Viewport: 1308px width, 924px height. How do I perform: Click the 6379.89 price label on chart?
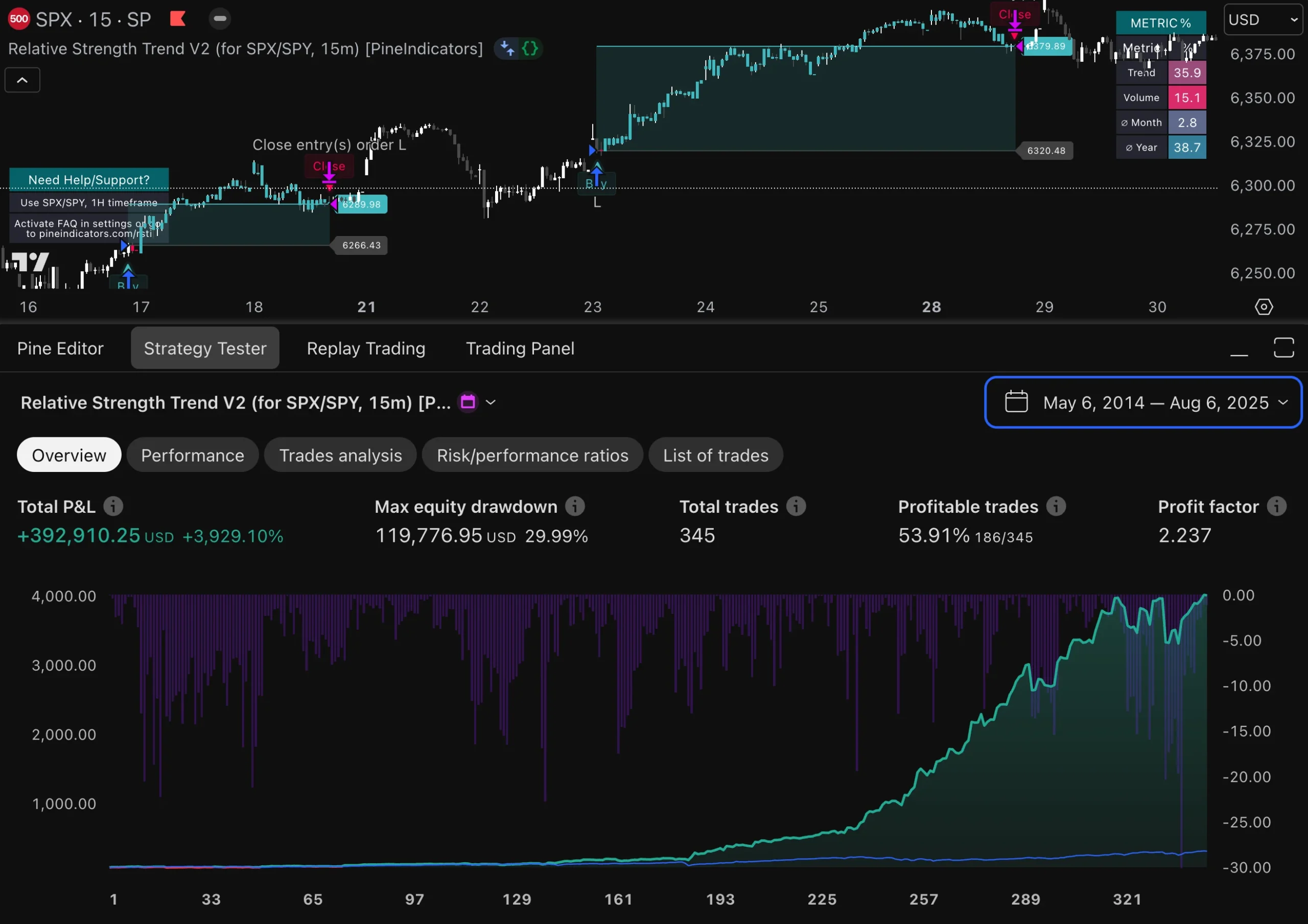tap(1047, 46)
